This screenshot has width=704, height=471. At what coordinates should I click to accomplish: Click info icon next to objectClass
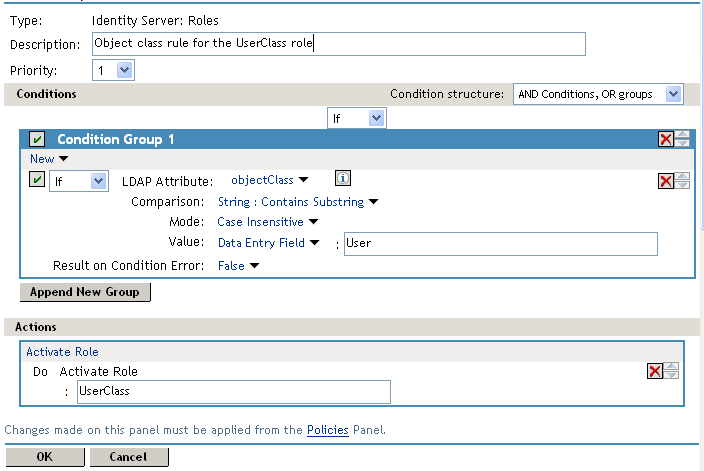(341, 179)
